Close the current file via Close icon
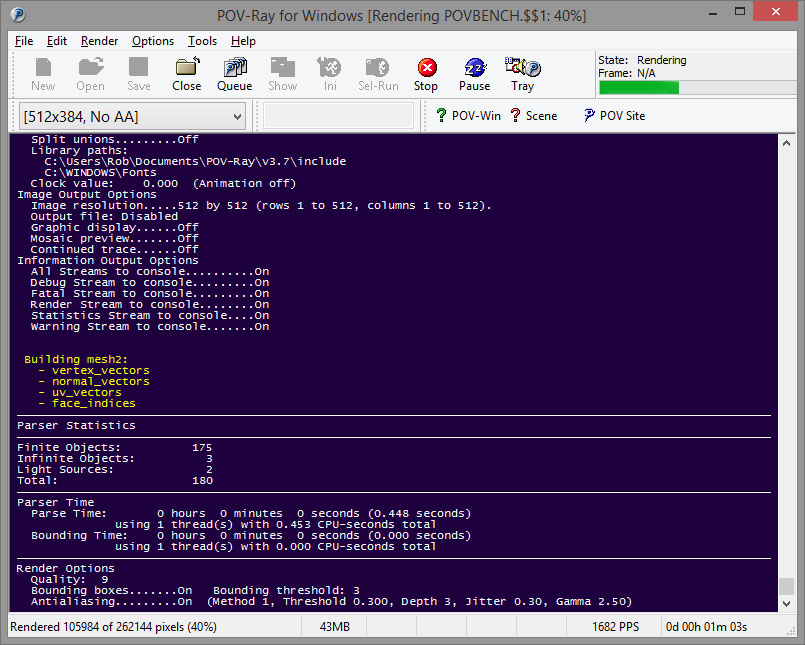Viewport: 805px width, 645px height. click(186, 74)
